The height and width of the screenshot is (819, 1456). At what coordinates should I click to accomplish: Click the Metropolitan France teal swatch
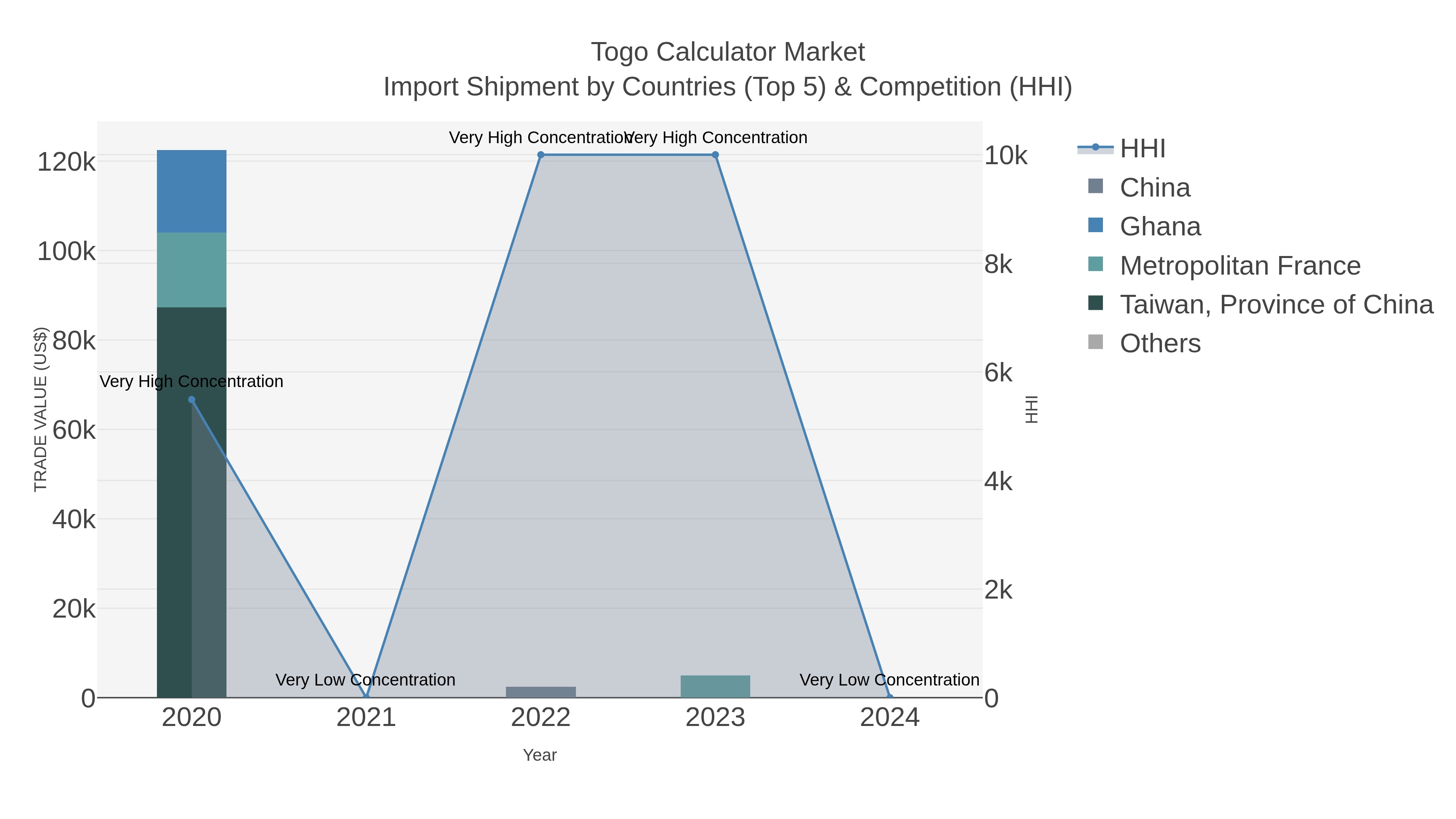[1095, 264]
